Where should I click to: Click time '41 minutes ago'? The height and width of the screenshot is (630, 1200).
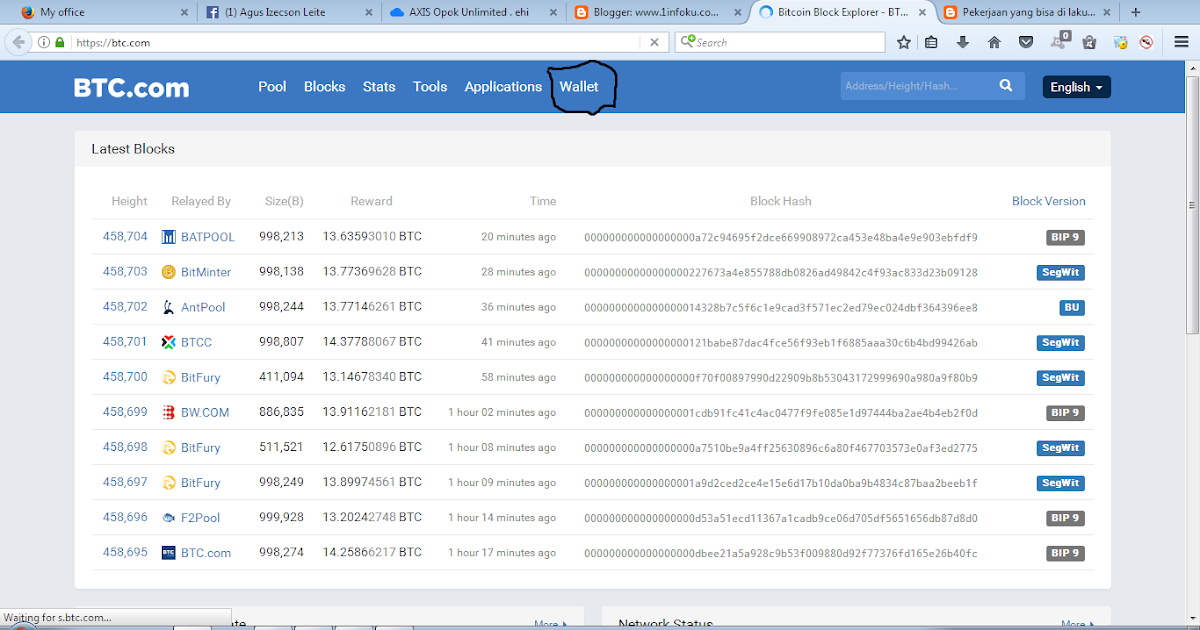[x=518, y=342]
